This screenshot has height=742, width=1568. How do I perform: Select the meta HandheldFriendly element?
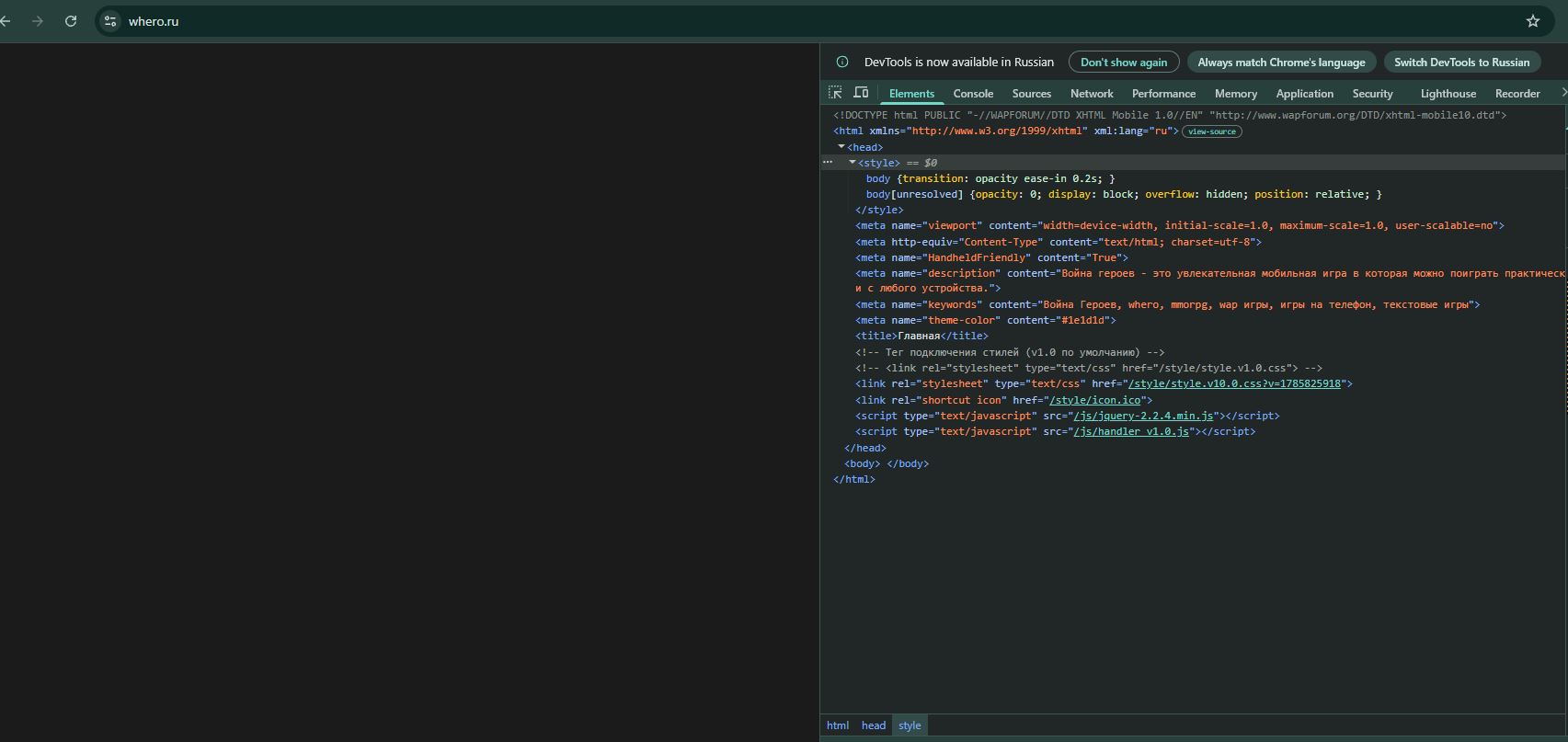pos(991,257)
